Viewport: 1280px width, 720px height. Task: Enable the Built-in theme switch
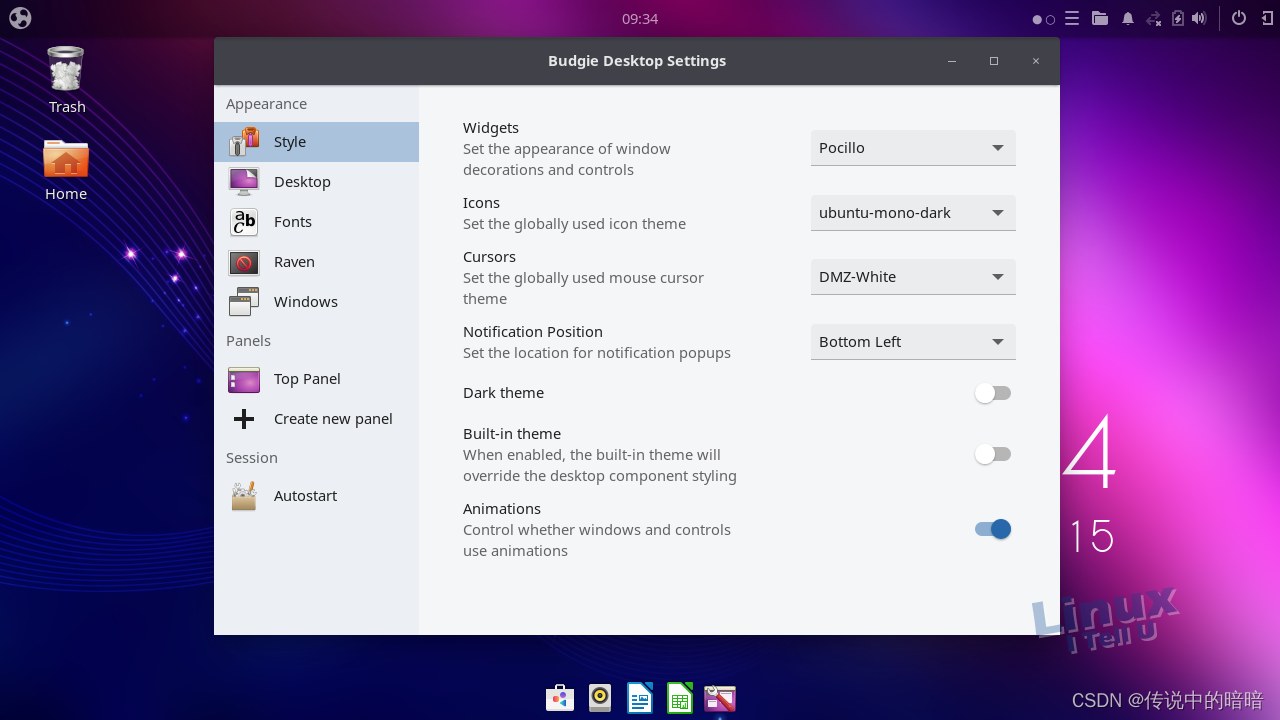tap(993, 454)
